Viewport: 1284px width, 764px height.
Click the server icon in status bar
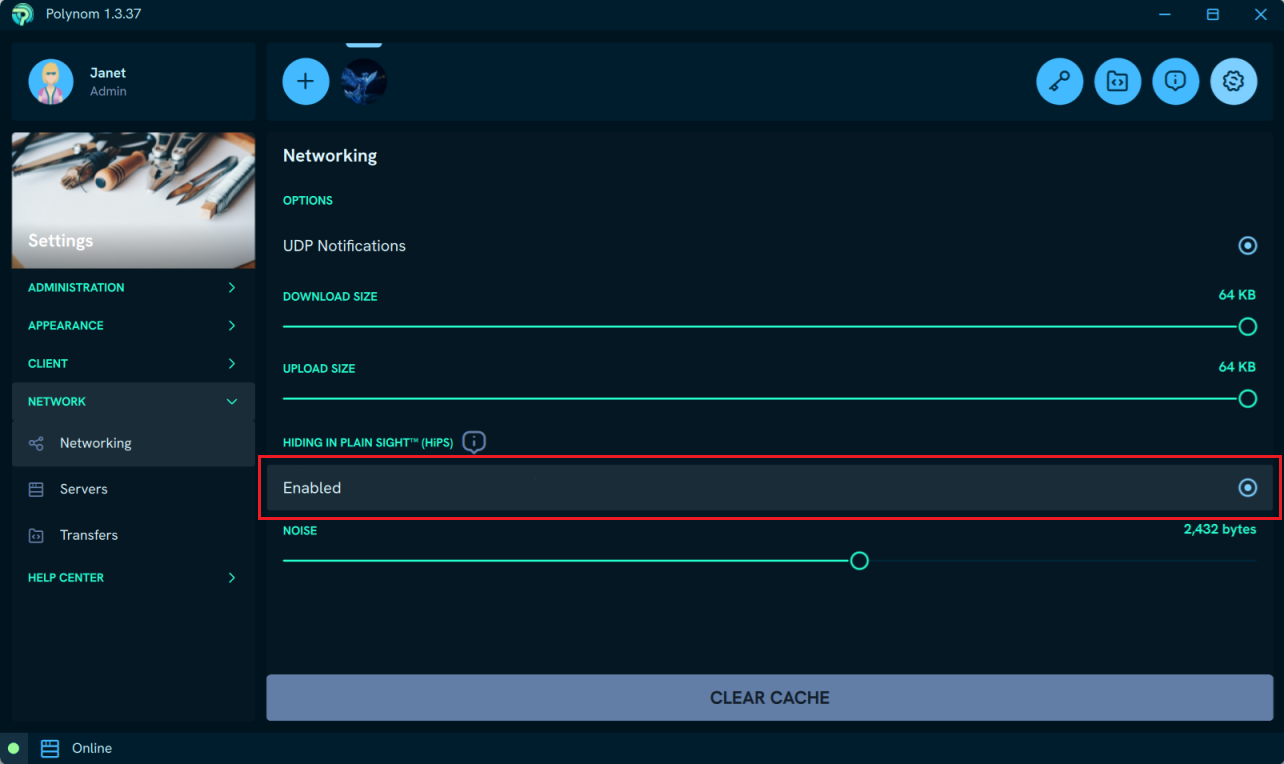(50, 748)
